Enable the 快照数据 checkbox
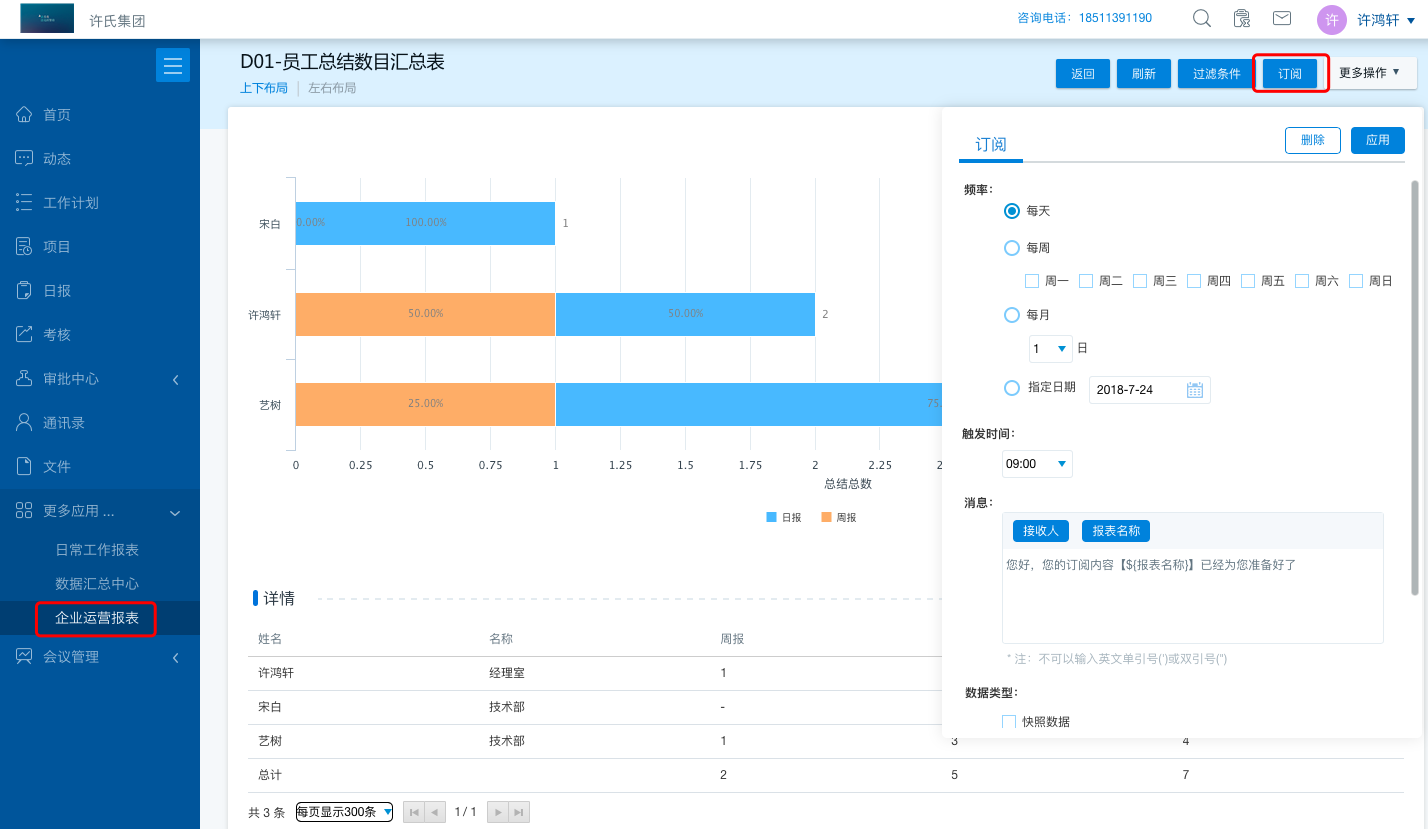 [1009, 722]
